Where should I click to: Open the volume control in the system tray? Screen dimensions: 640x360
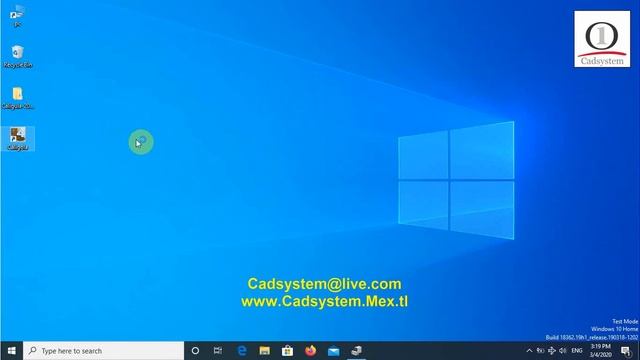[x=563, y=351]
